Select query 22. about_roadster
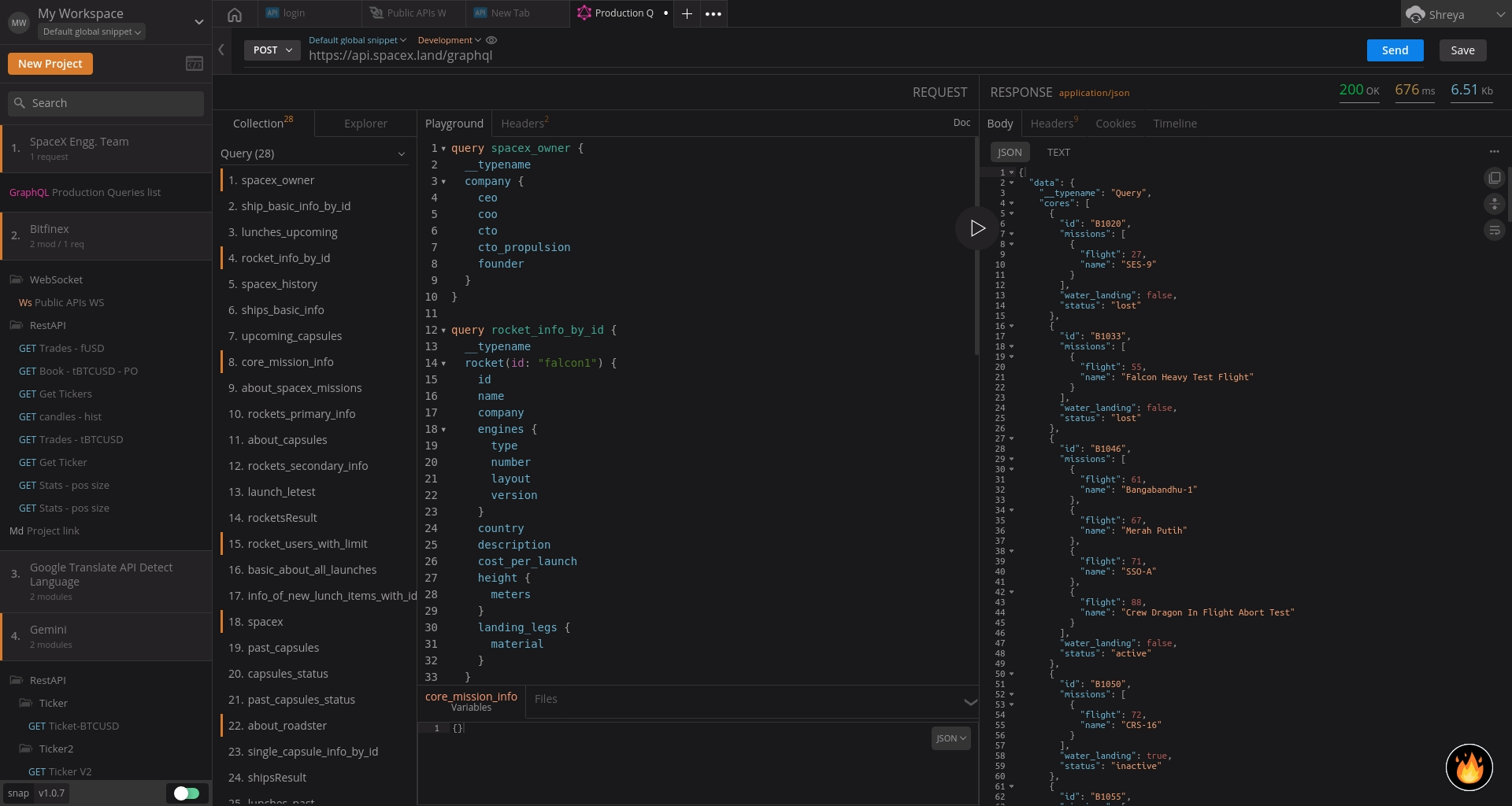Screen dimensions: 1512x806 pyautogui.click(x=317, y=726)
